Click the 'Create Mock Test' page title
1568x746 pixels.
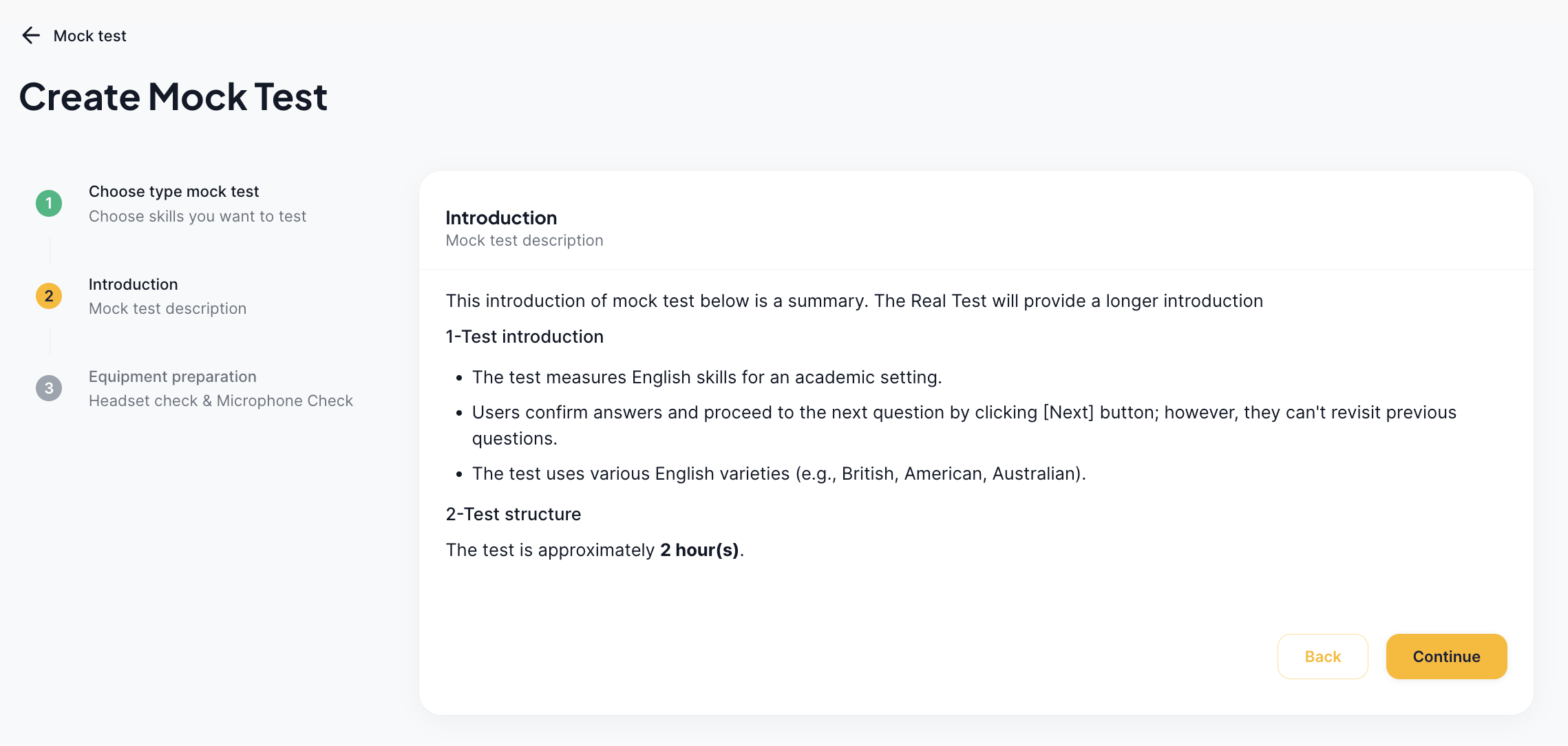[x=173, y=96]
